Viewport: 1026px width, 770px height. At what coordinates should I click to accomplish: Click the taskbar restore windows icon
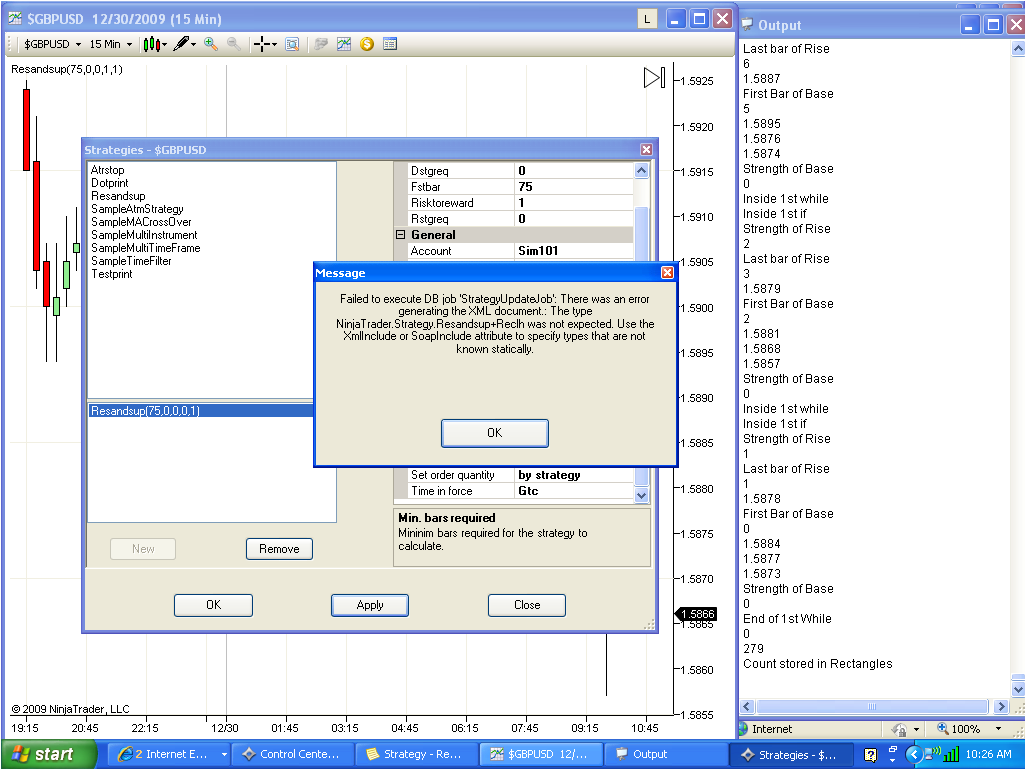893,751
